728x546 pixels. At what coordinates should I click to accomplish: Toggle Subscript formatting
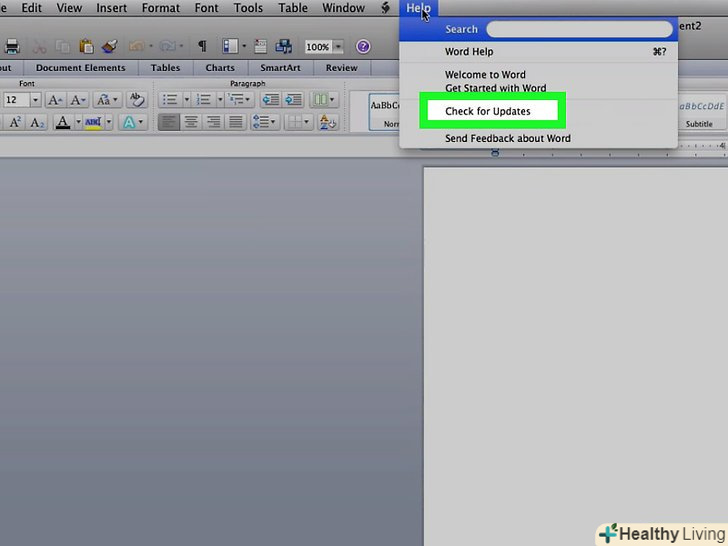[x=37, y=123]
